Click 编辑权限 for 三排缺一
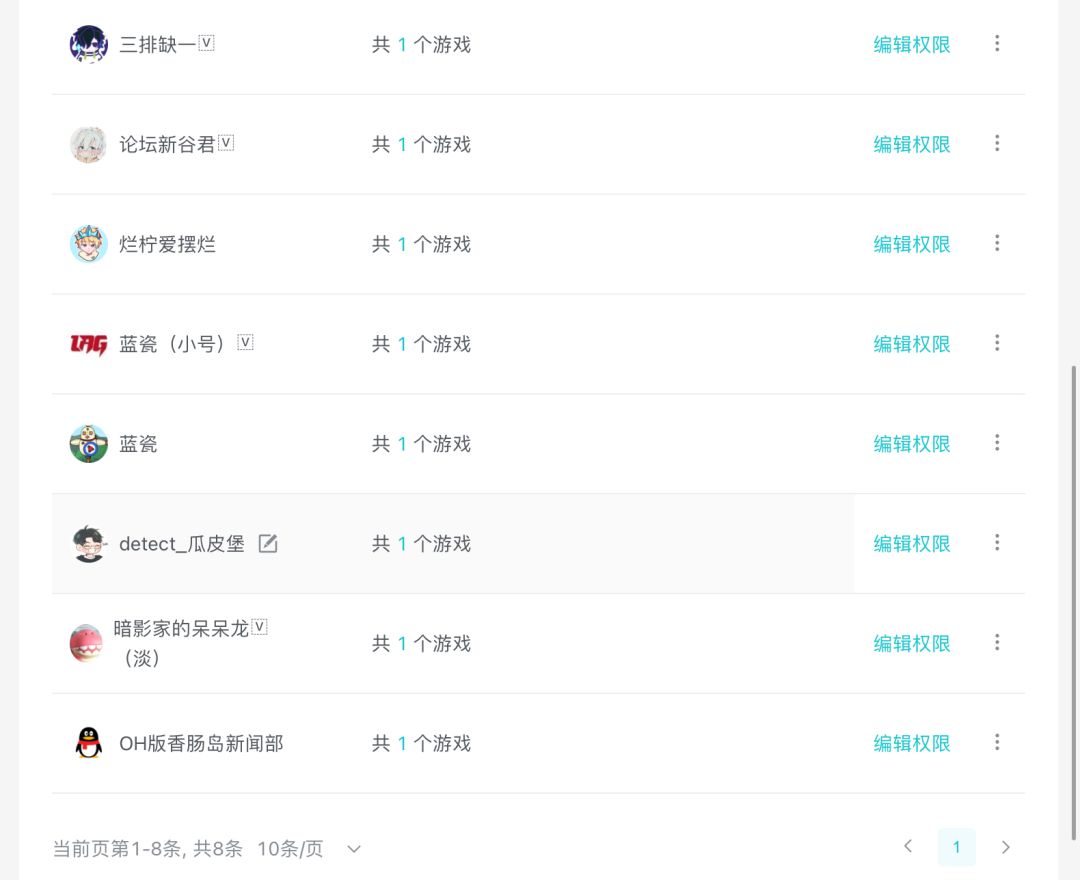The width and height of the screenshot is (1080, 880). point(911,45)
